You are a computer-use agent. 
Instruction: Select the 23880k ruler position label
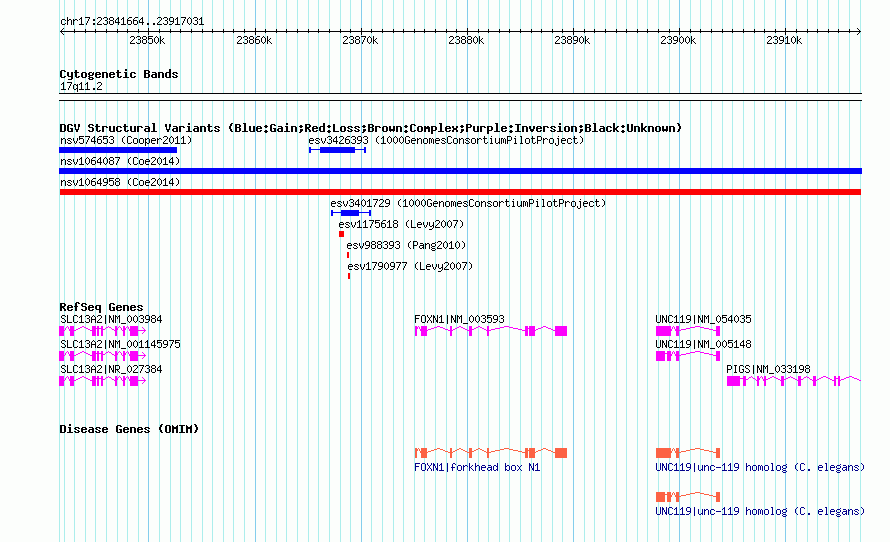pos(466,40)
